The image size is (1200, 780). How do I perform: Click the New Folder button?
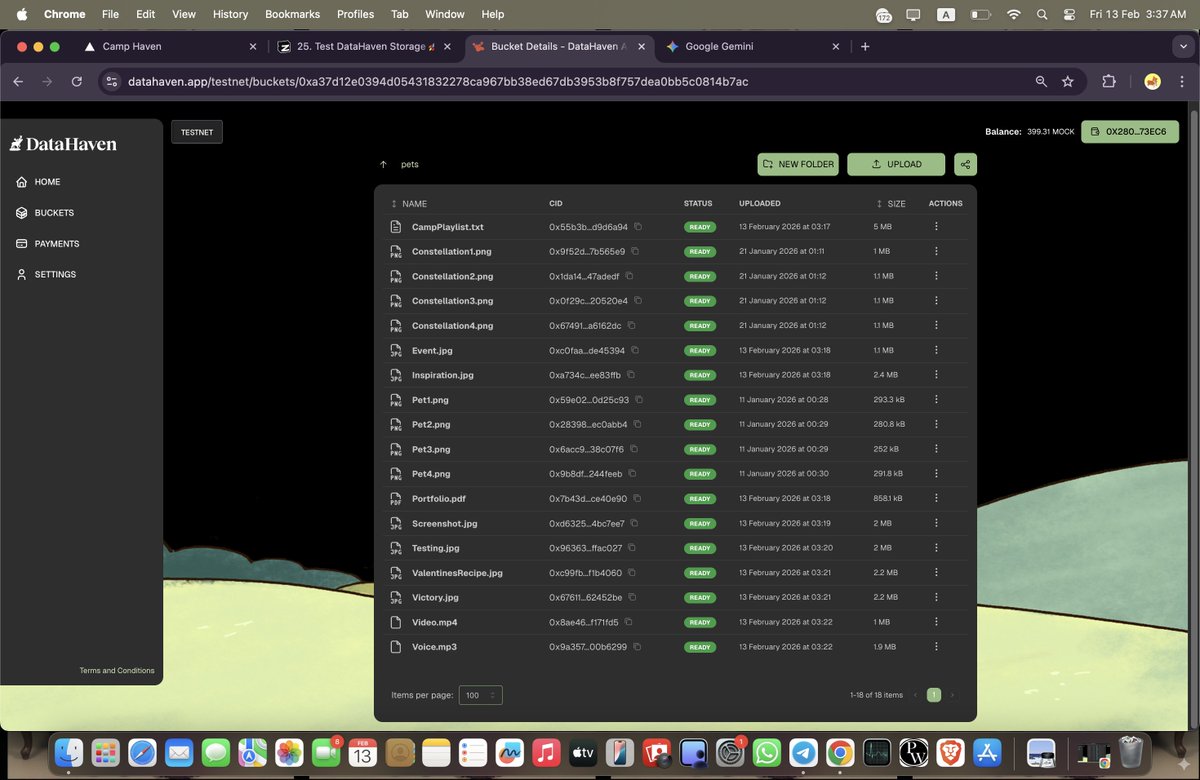click(798, 164)
